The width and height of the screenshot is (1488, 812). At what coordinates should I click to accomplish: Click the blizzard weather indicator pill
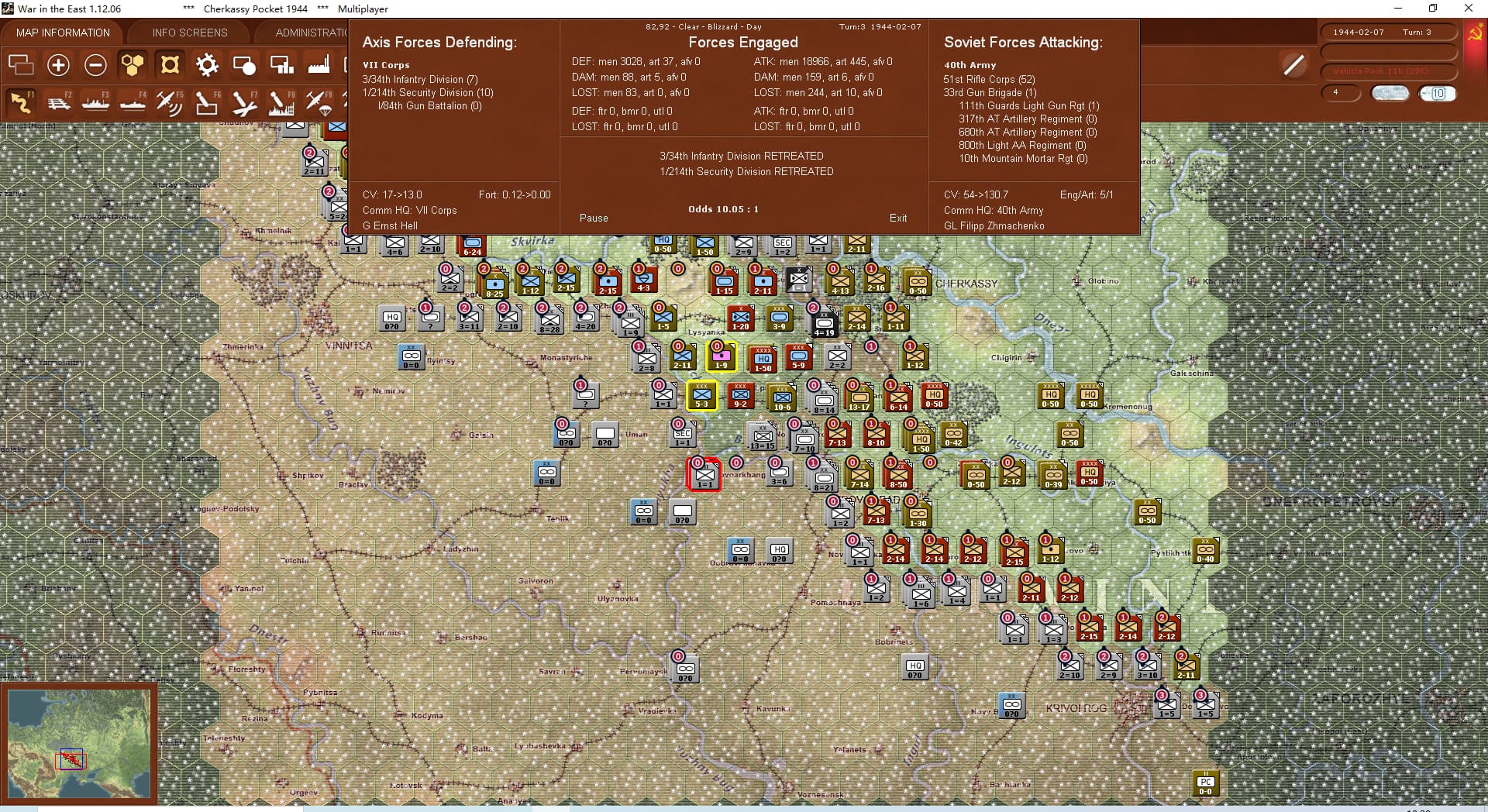tap(1390, 93)
